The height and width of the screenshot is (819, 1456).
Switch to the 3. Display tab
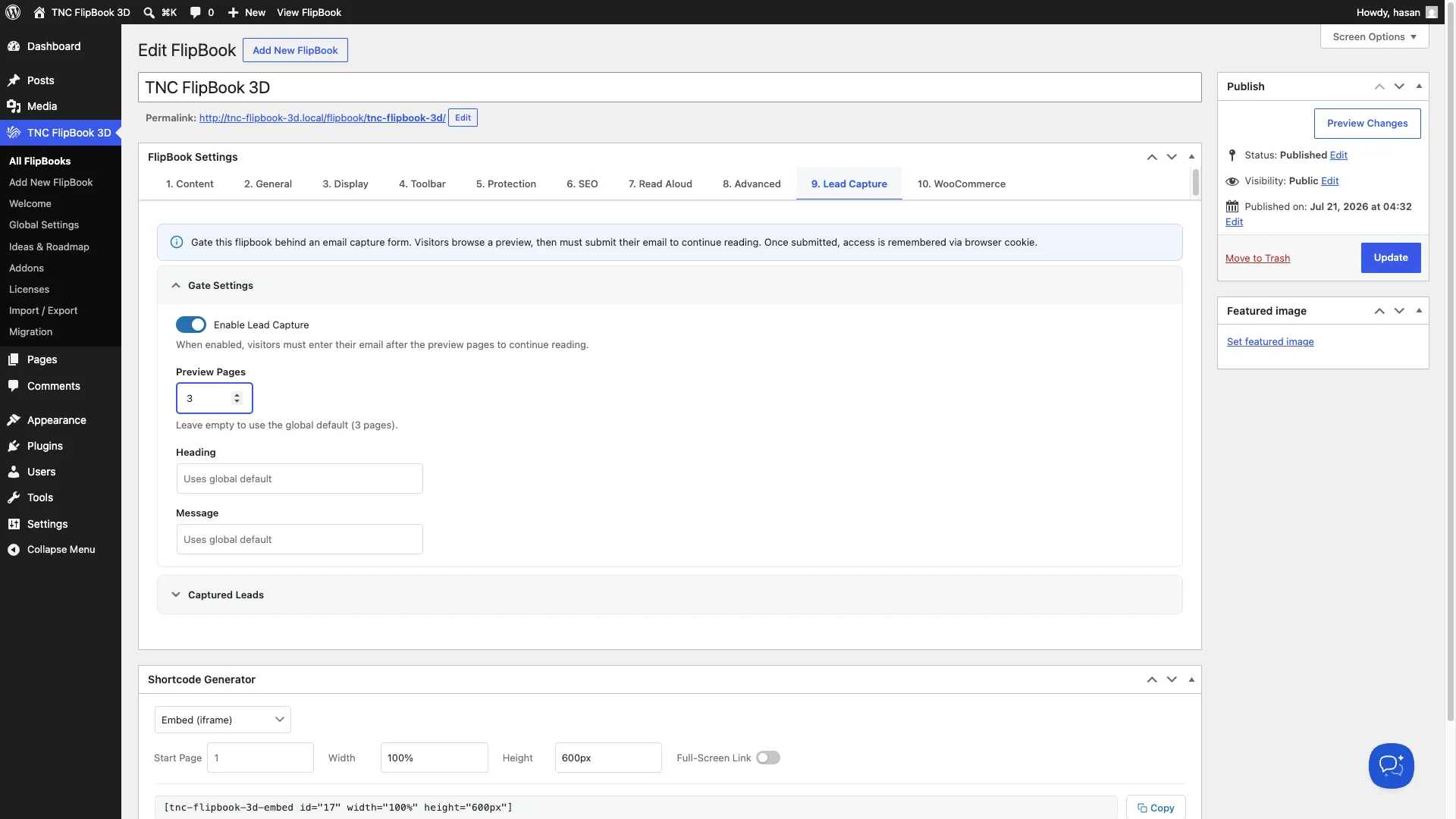(345, 184)
